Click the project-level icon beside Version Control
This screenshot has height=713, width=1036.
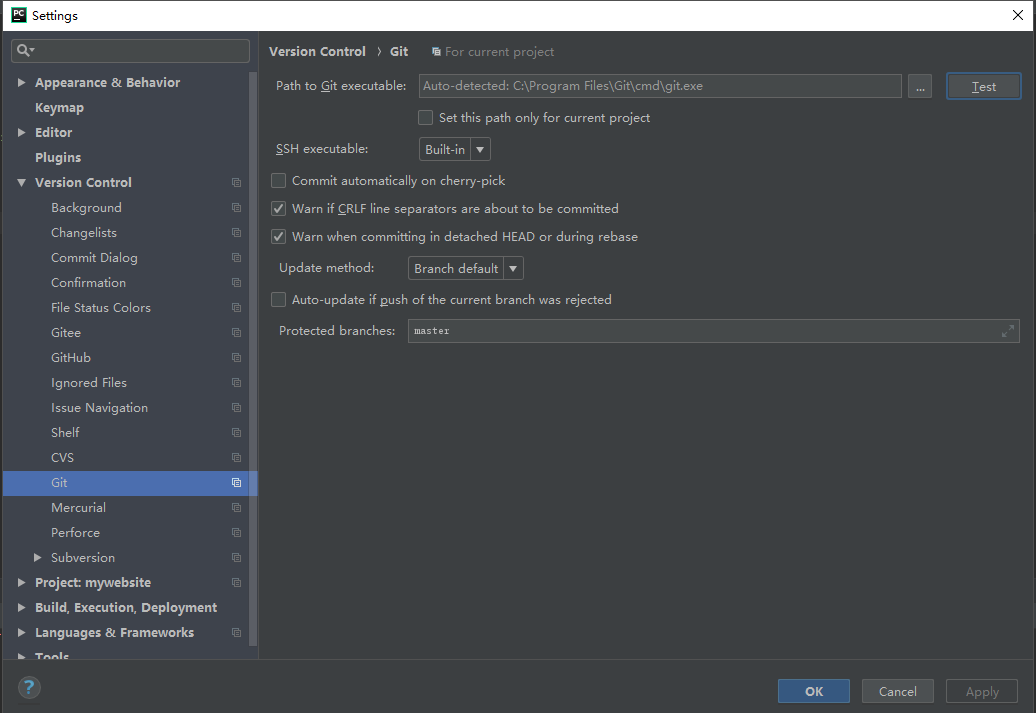pyautogui.click(x=236, y=182)
